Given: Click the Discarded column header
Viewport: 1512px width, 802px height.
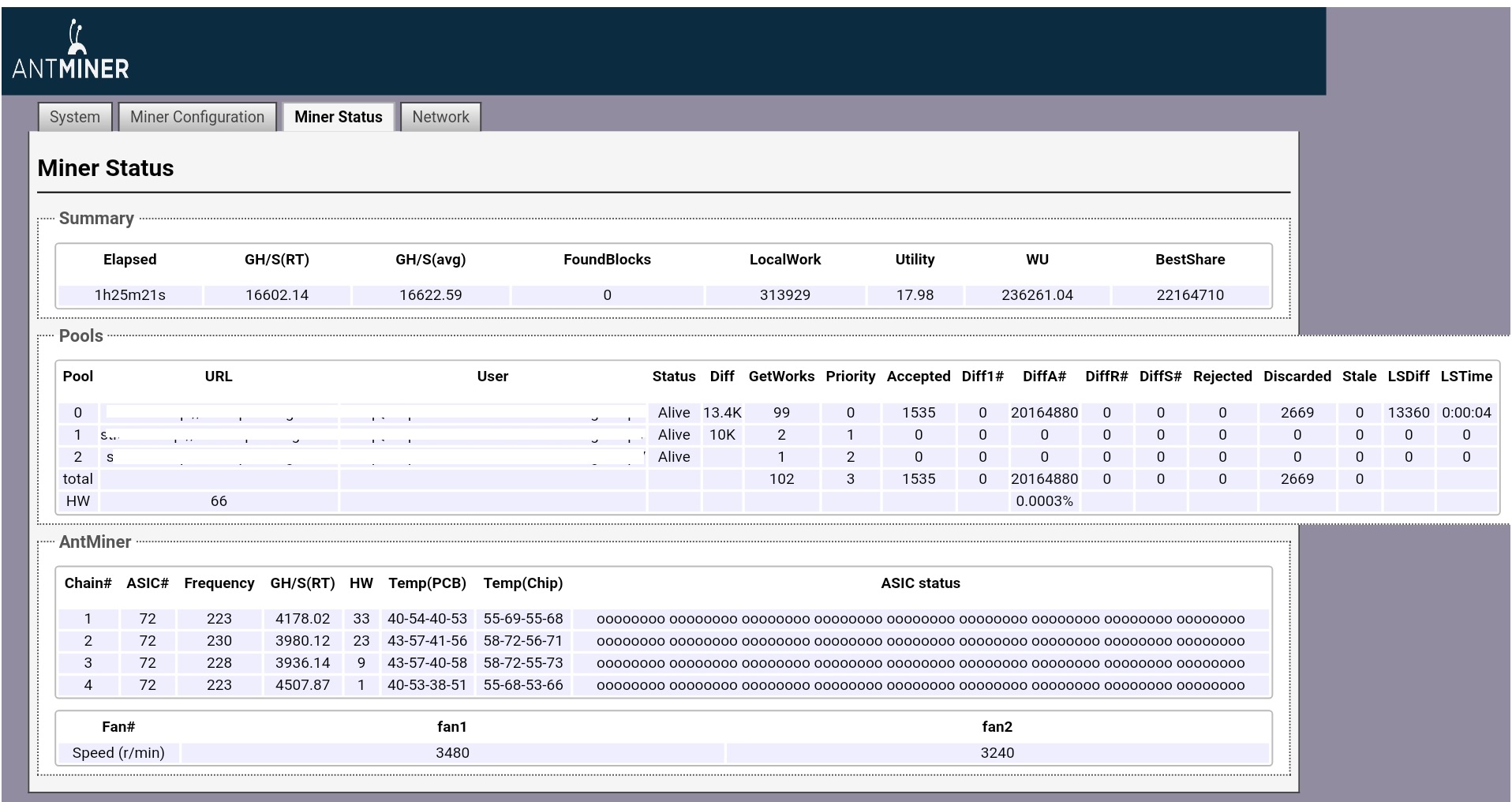Looking at the screenshot, I should [x=1297, y=377].
